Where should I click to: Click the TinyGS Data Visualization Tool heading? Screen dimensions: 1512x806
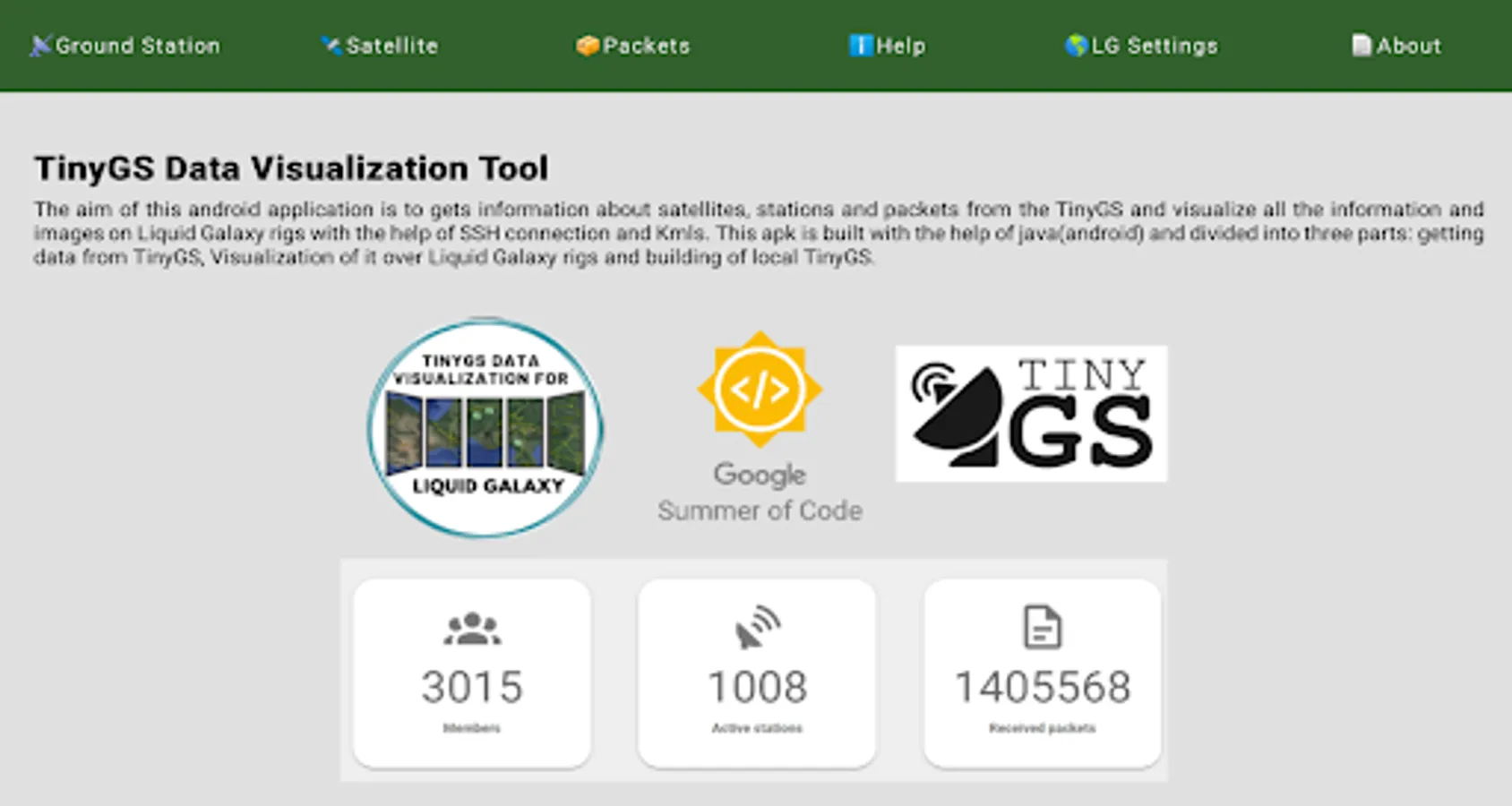pos(291,168)
